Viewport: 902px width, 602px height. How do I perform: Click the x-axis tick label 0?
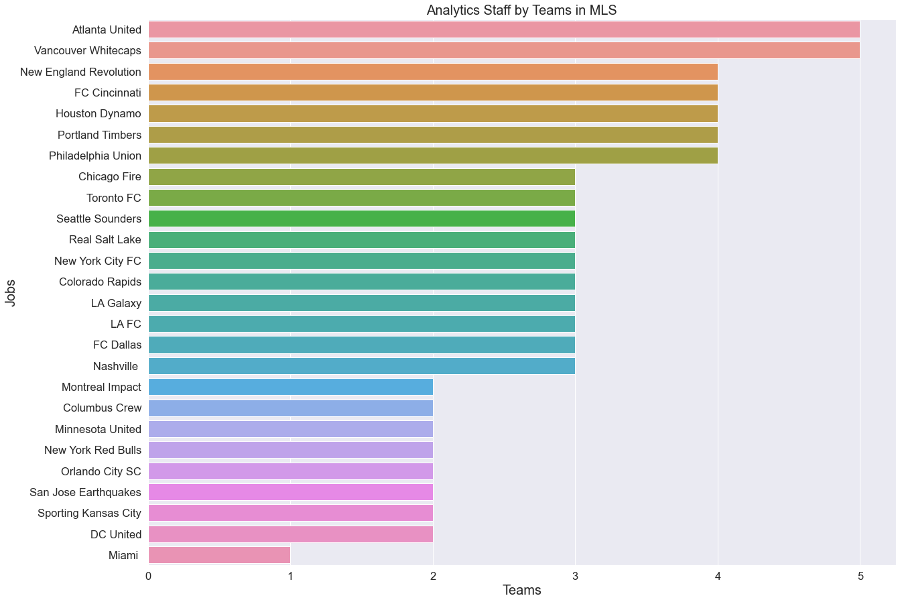click(148, 576)
